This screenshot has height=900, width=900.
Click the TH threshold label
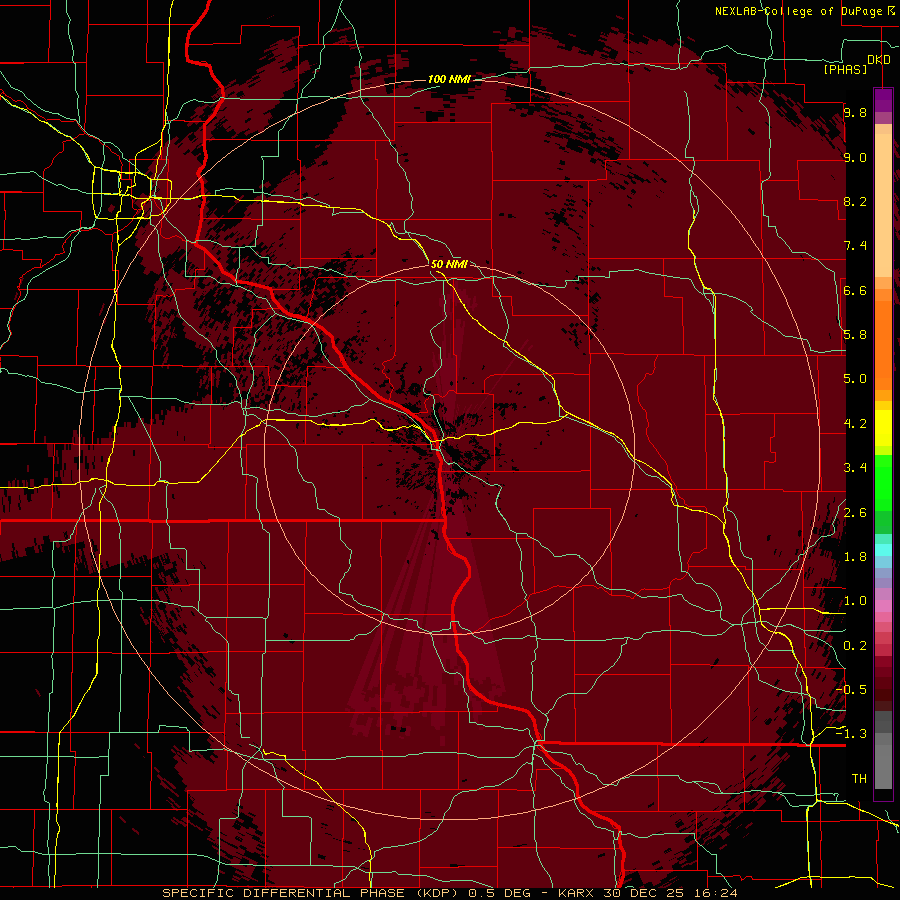point(859,779)
